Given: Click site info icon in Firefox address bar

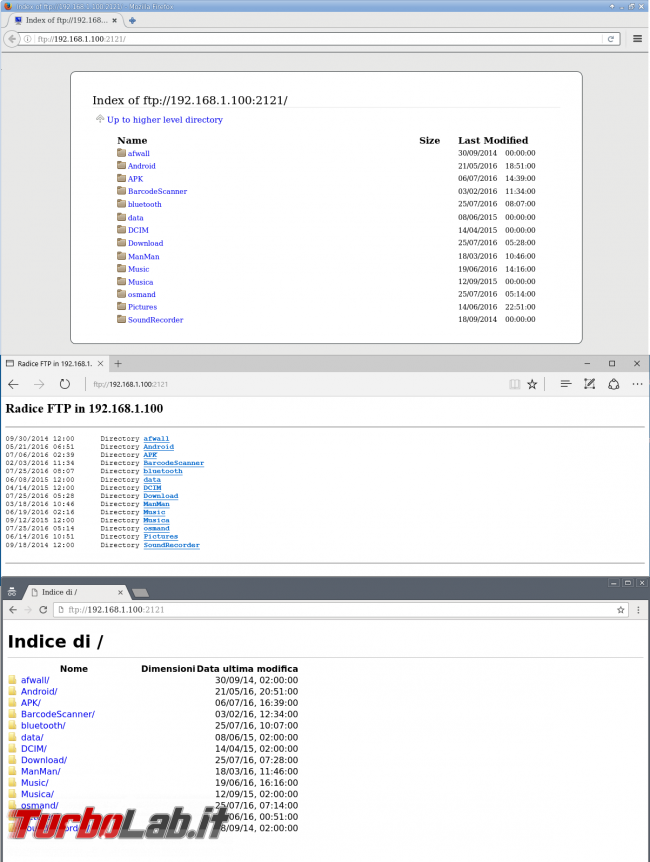Looking at the screenshot, I should coord(27,39).
